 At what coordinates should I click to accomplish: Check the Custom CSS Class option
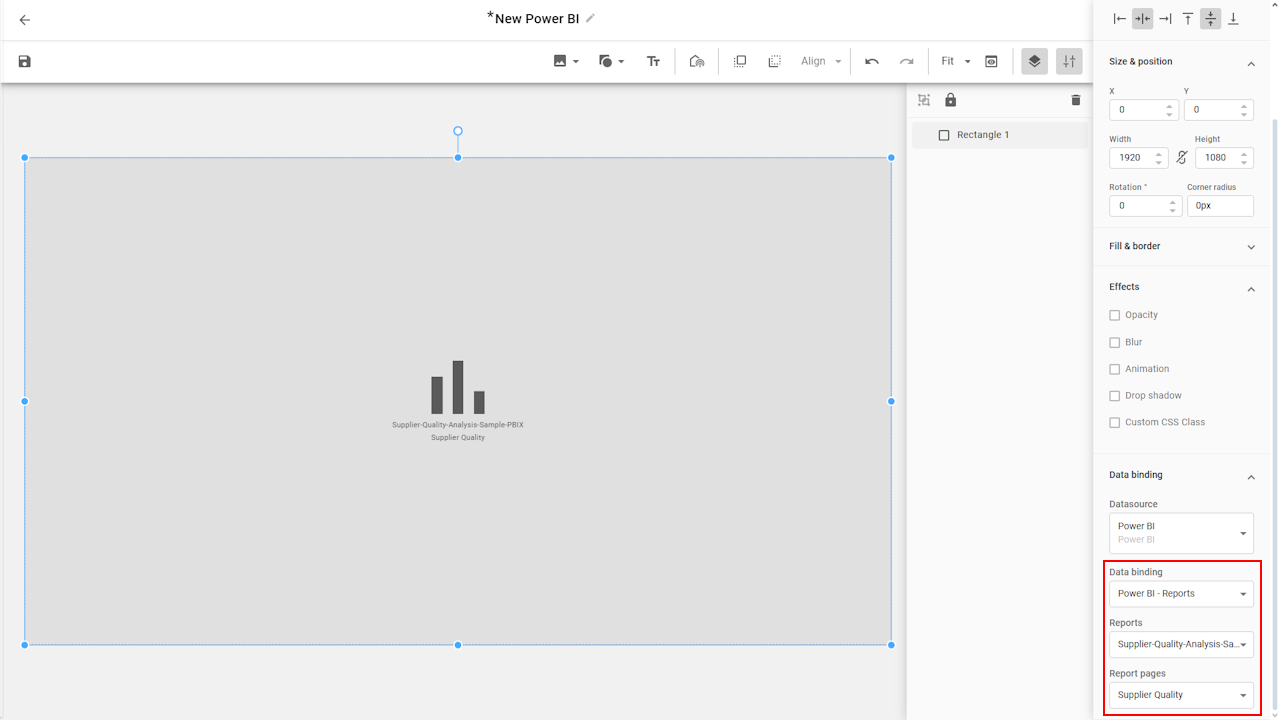pyautogui.click(x=1115, y=423)
